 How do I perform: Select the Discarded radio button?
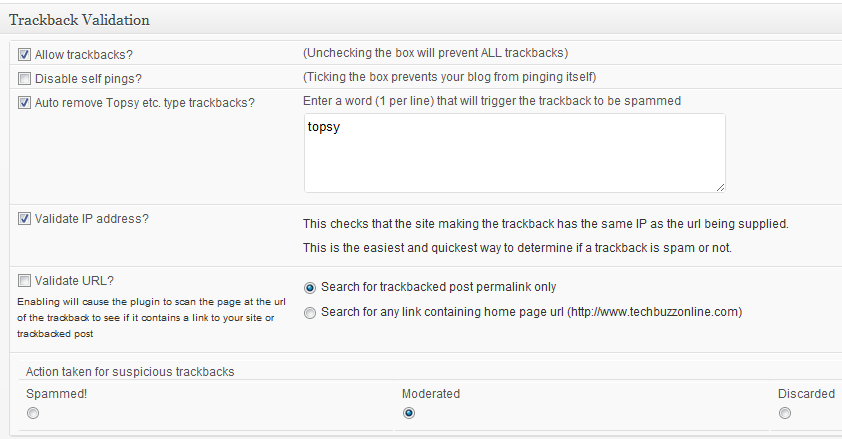785,413
